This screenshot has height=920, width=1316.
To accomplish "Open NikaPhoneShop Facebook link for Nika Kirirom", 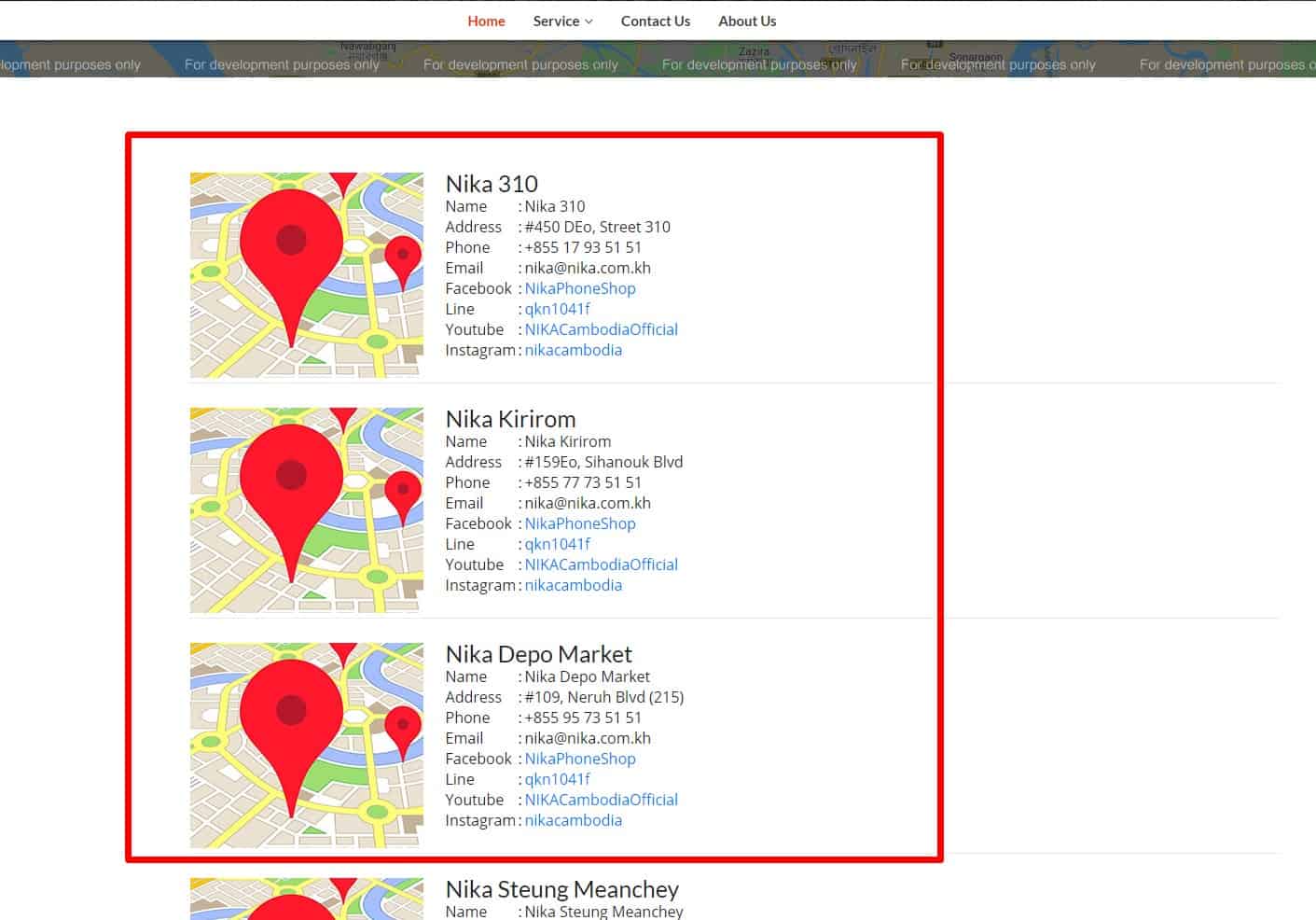I will [580, 523].
